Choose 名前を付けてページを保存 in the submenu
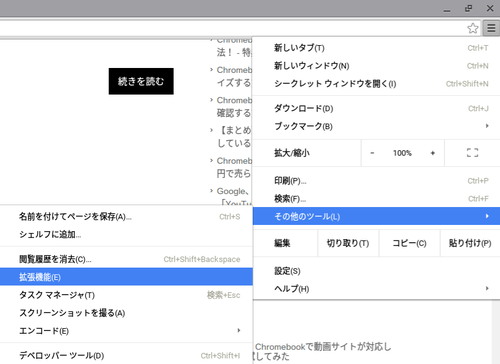 [x=126, y=217]
